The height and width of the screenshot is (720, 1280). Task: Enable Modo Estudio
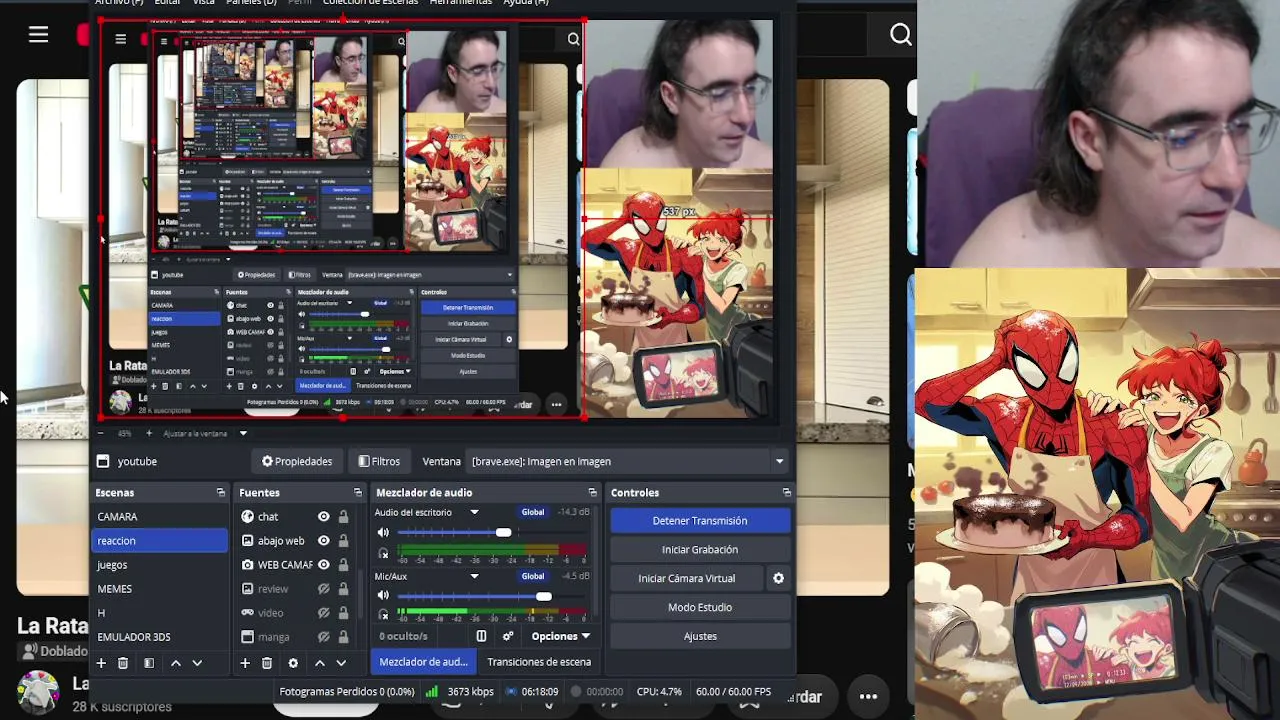pos(700,608)
